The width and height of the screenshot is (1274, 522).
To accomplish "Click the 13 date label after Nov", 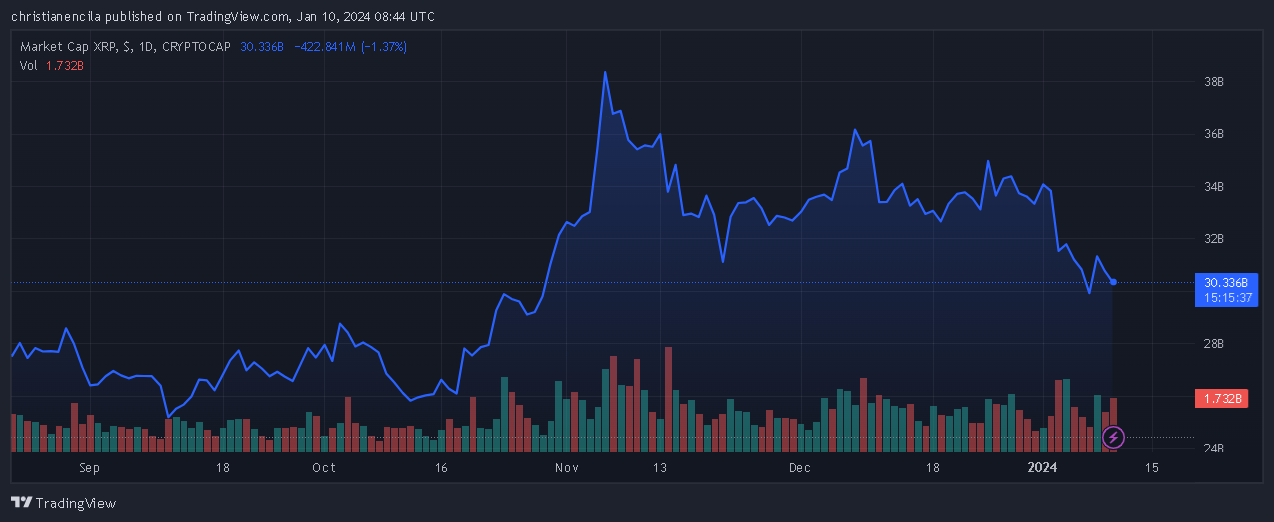I will coord(660,468).
